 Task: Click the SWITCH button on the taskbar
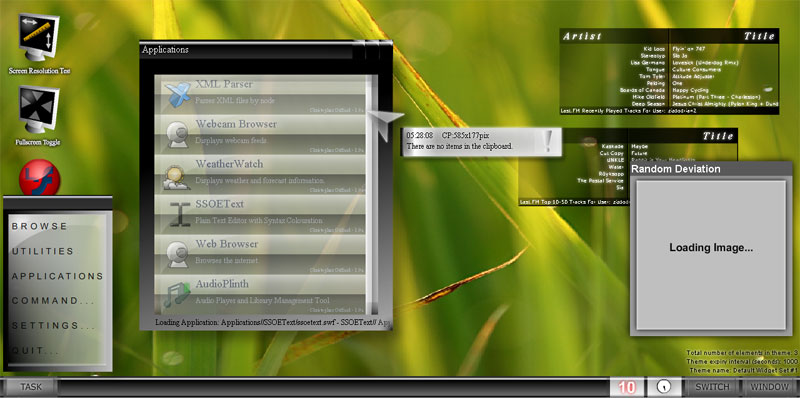[x=712, y=387]
